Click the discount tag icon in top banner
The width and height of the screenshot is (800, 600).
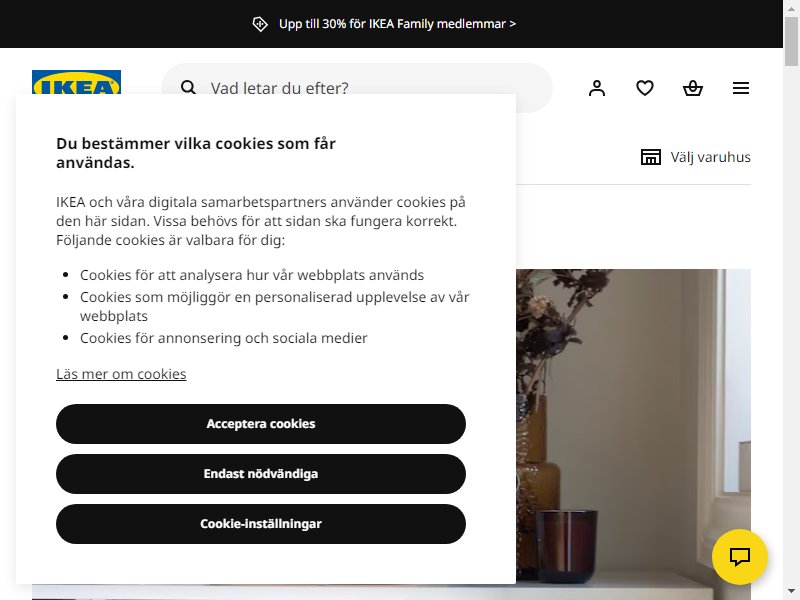tap(260, 24)
